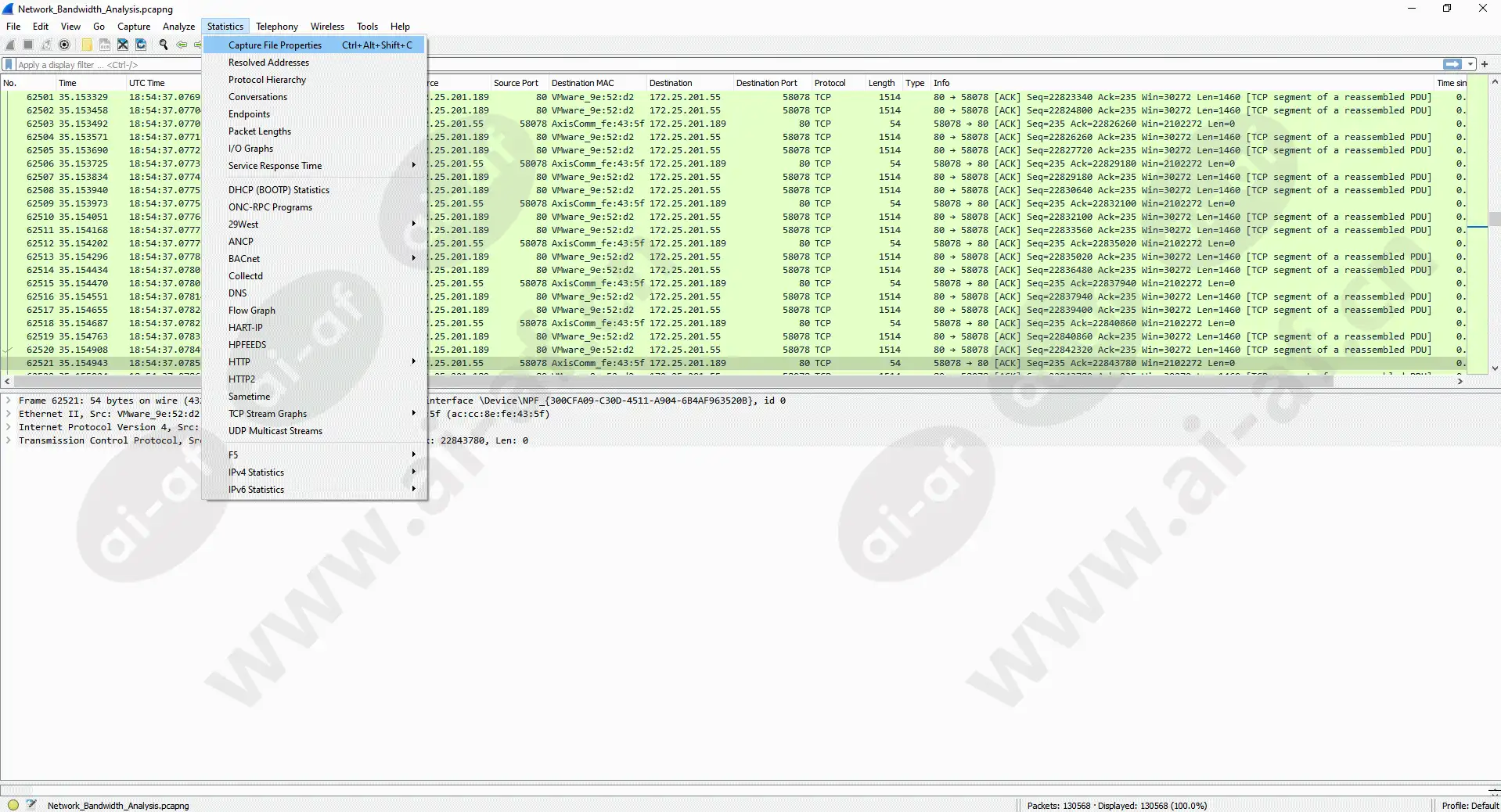The height and width of the screenshot is (812, 1501).
Task: Click the Profile: Default status bar label
Action: 1470,805
